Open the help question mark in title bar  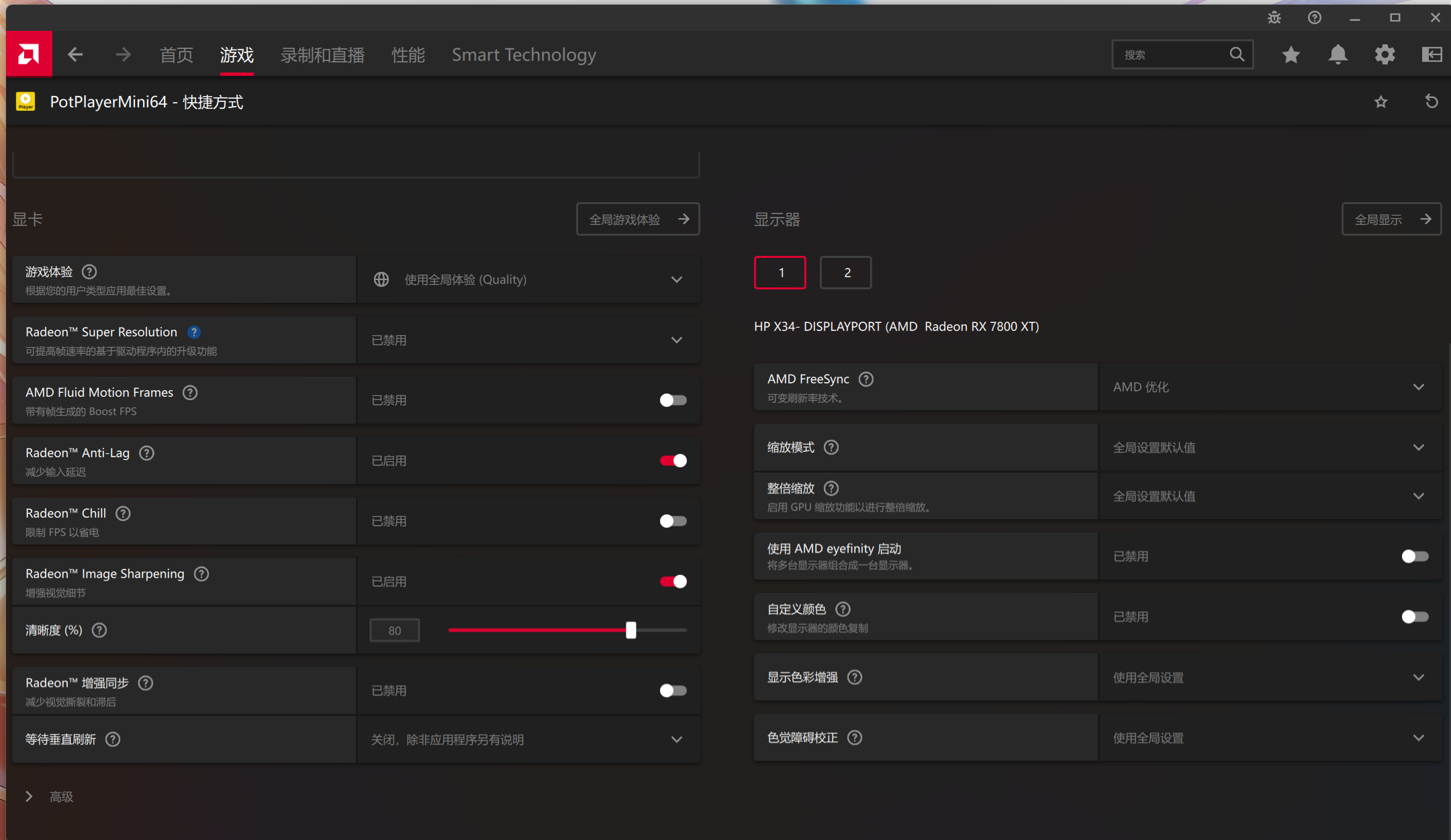point(1315,18)
